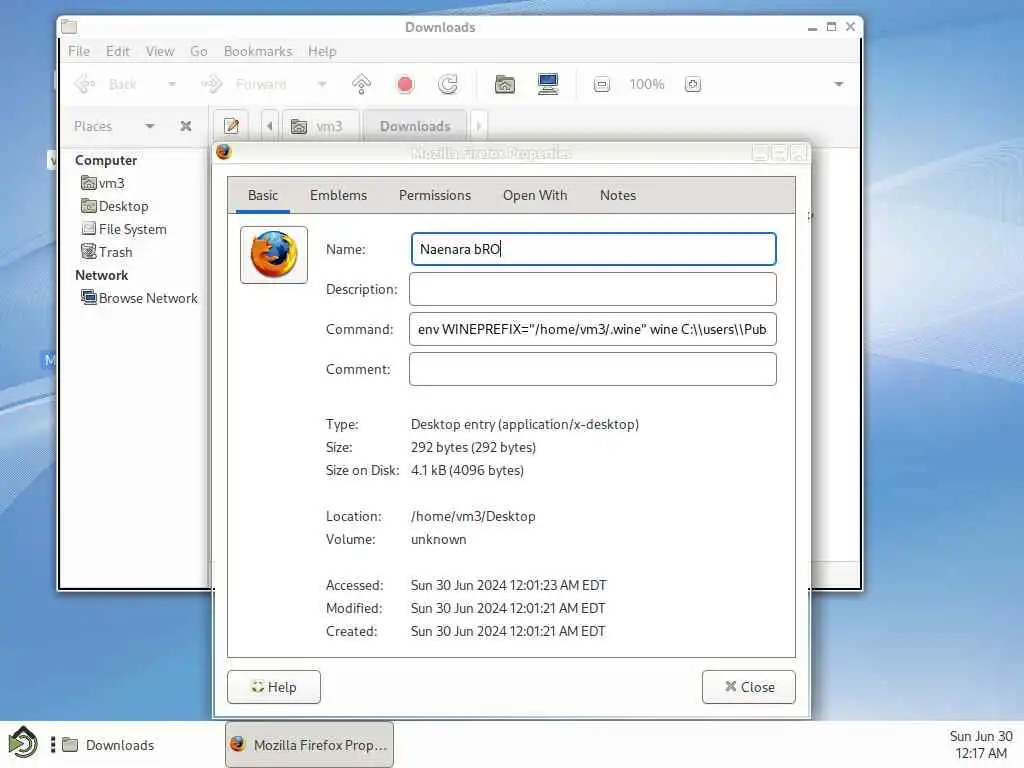Zoom in with the plus icon

pos(692,84)
